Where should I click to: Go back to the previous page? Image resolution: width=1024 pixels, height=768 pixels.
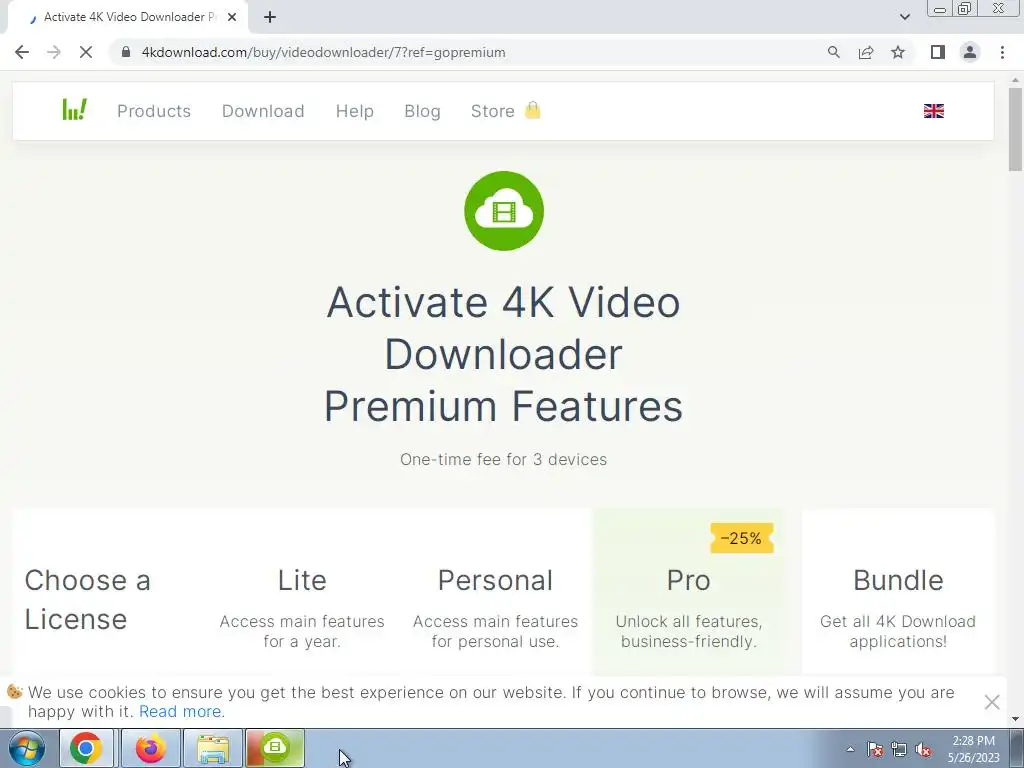coord(22,52)
